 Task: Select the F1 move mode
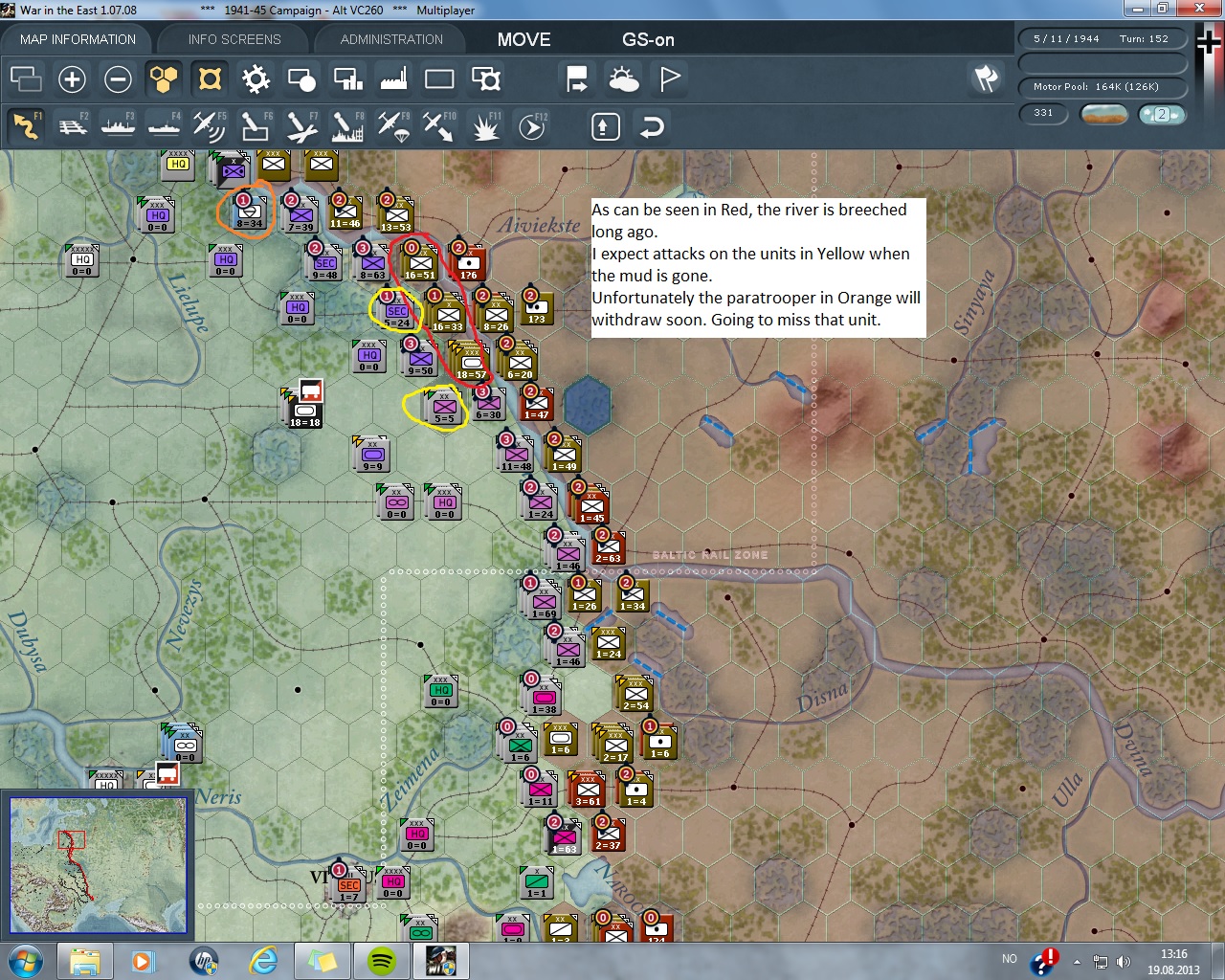point(26,126)
